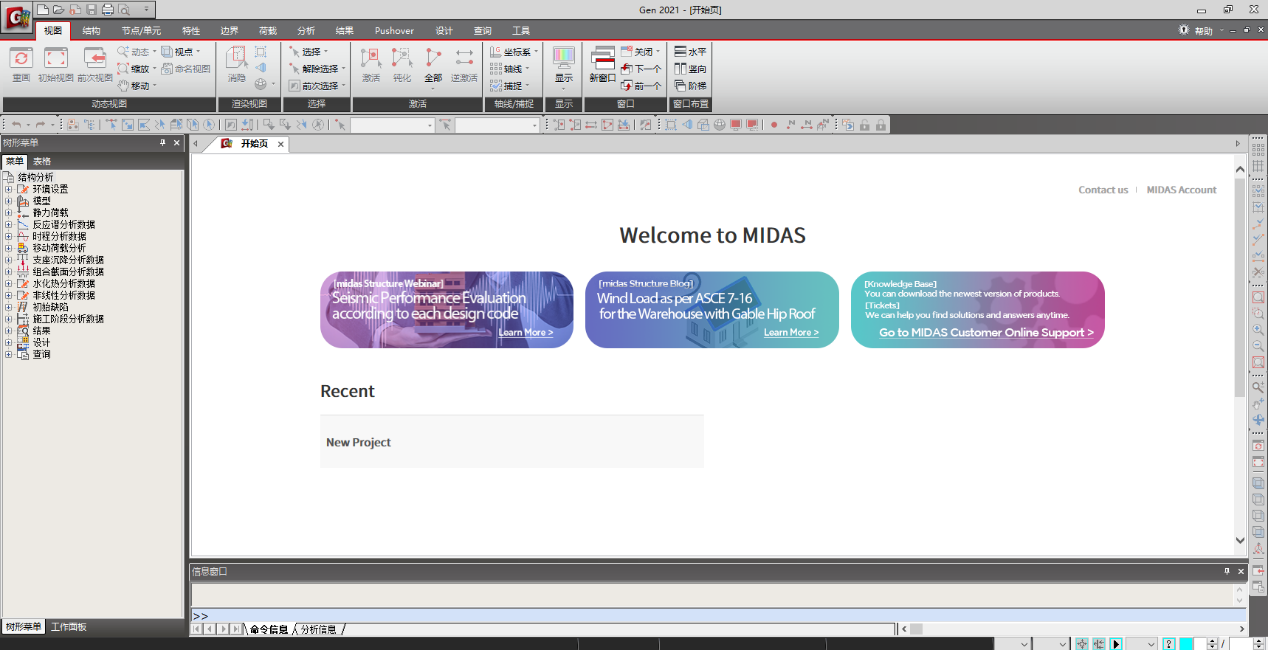1268x650 pixels.
Task: Expand the 模型 tree node
Action: pyautogui.click(x=9, y=201)
